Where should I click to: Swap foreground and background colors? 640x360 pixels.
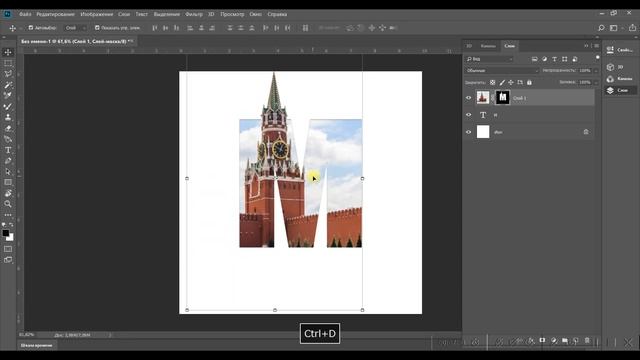point(11,225)
